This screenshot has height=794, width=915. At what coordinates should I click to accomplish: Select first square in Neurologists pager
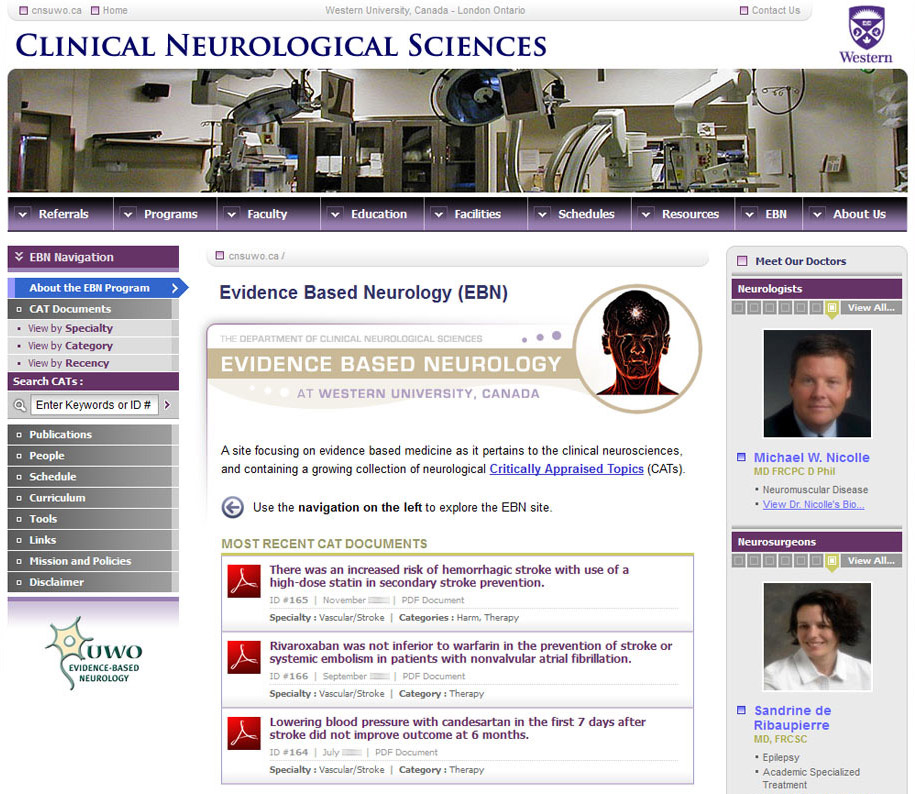(x=739, y=308)
